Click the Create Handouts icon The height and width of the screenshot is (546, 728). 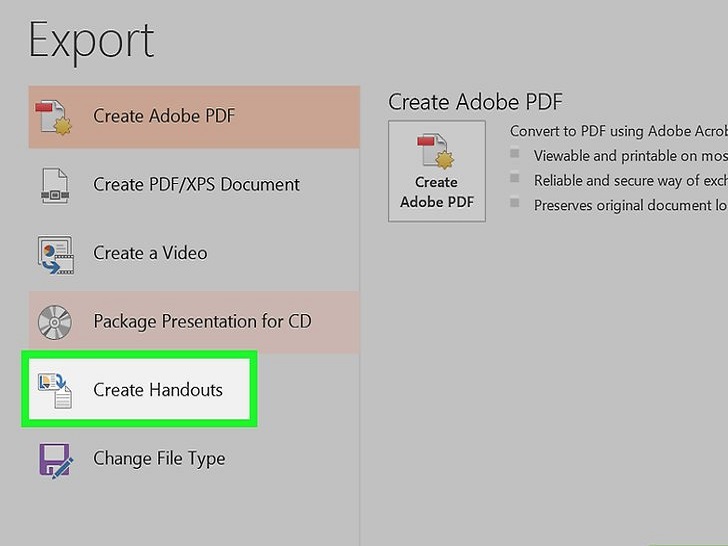pos(55,390)
